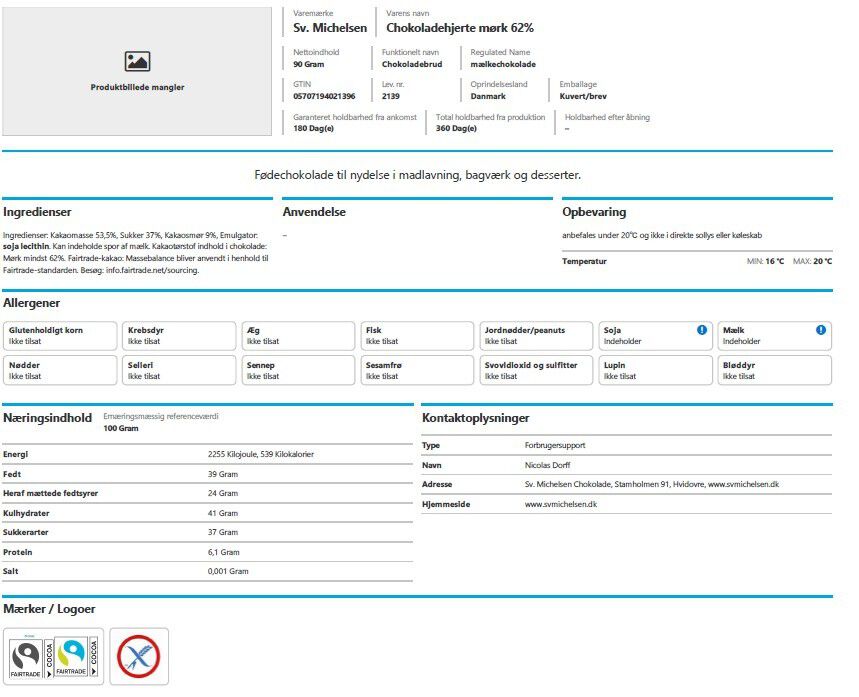The height and width of the screenshot is (697, 859).
Task: Click the storage advice text under Opbevaring
Action: point(662,236)
